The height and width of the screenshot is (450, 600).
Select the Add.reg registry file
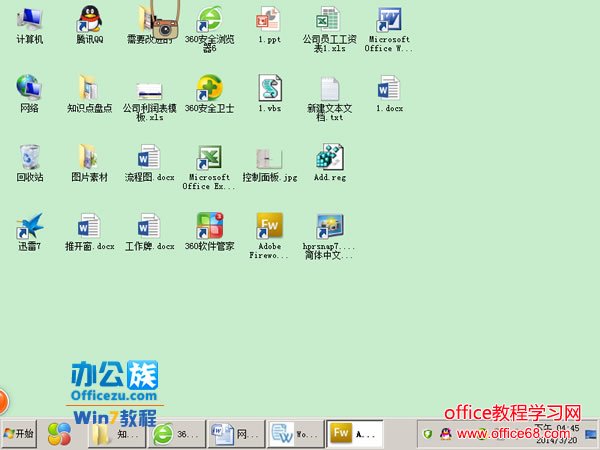point(330,163)
